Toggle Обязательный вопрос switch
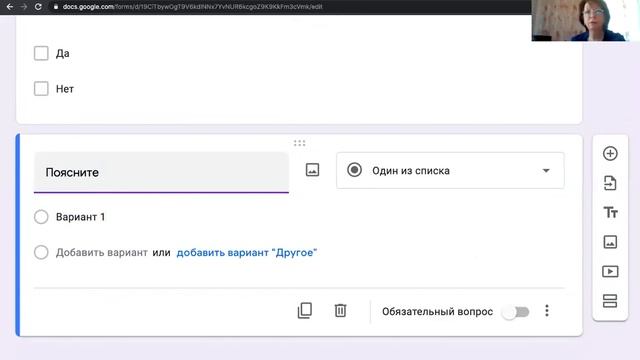 tap(516, 312)
